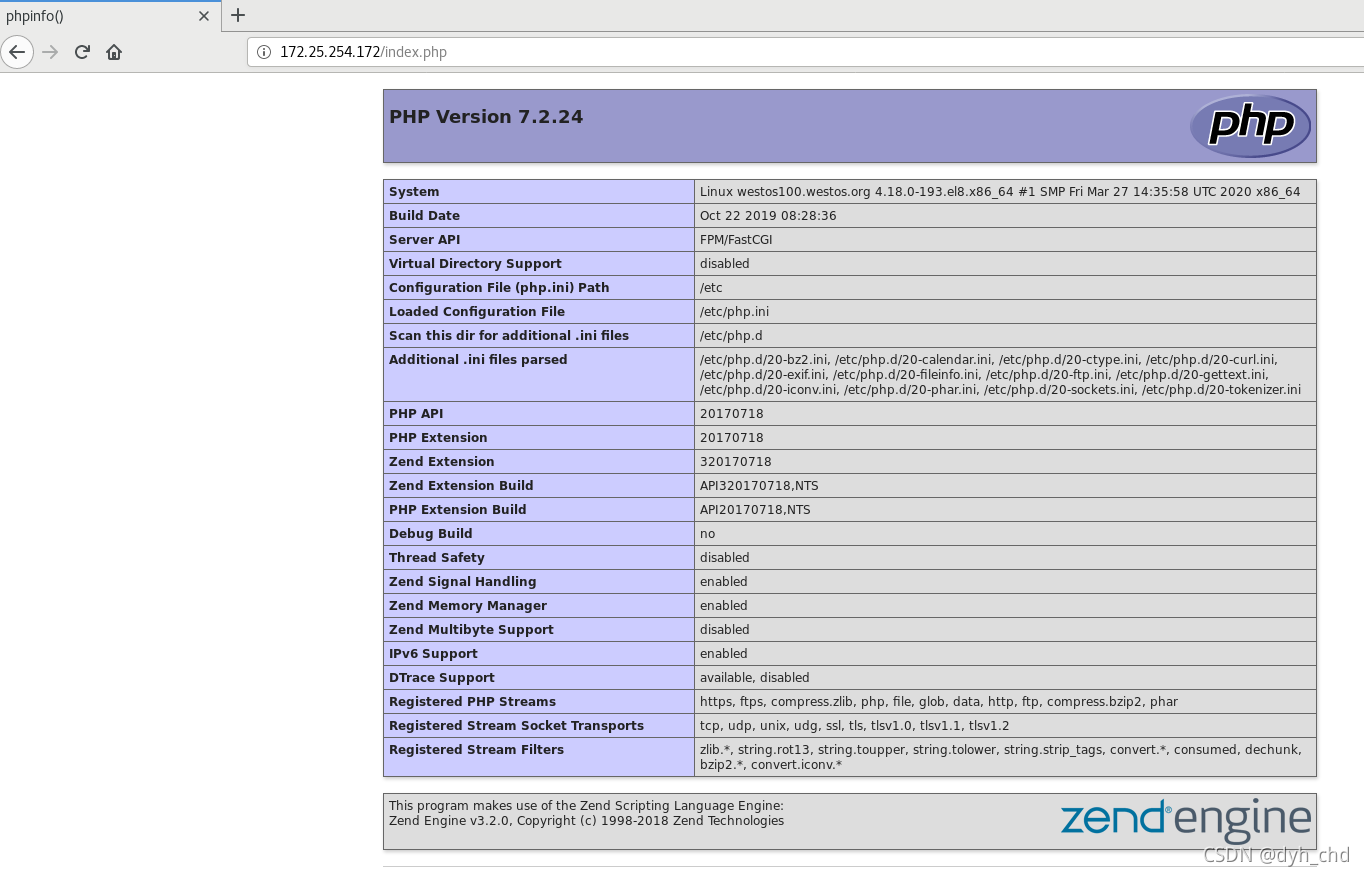Click the PHP logo image

pyautogui.click(x=1250, y=126)
